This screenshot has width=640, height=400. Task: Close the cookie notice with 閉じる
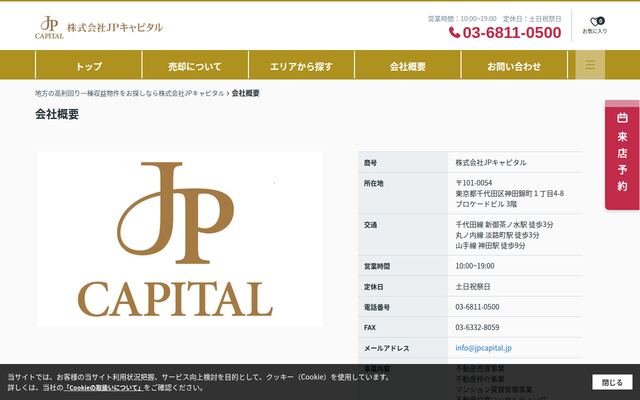click(x=612, y=382)
